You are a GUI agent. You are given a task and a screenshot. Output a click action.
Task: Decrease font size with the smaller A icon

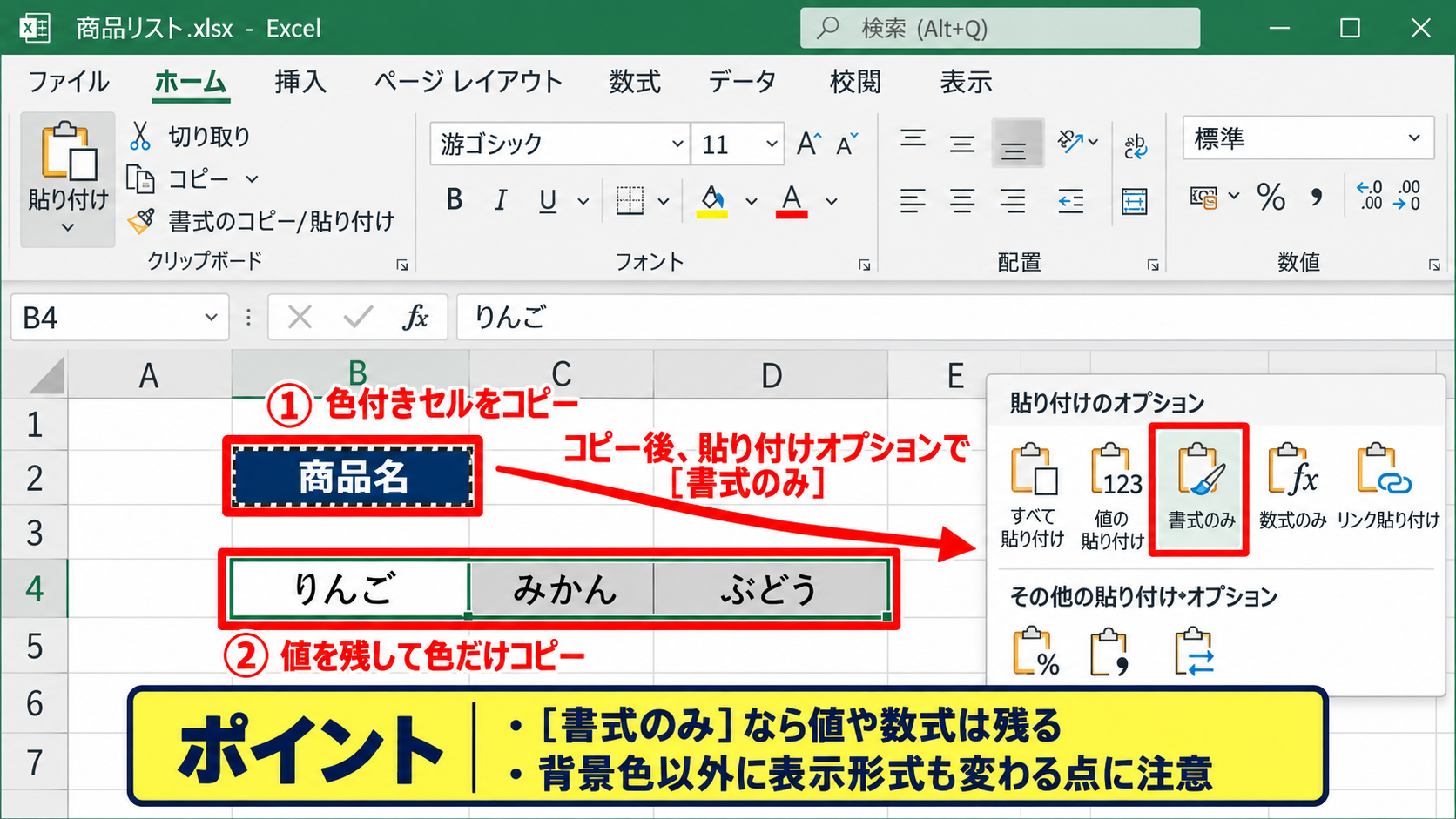(846, 144)
